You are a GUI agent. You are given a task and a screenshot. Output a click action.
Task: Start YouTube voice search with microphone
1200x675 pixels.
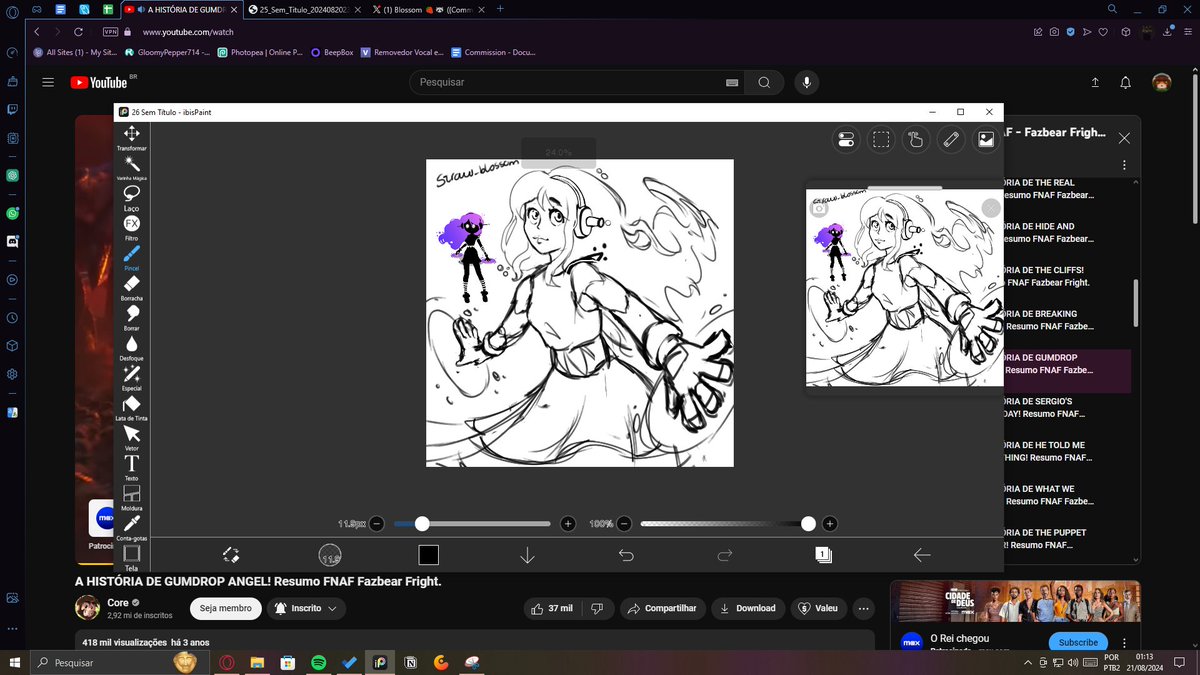806,82
